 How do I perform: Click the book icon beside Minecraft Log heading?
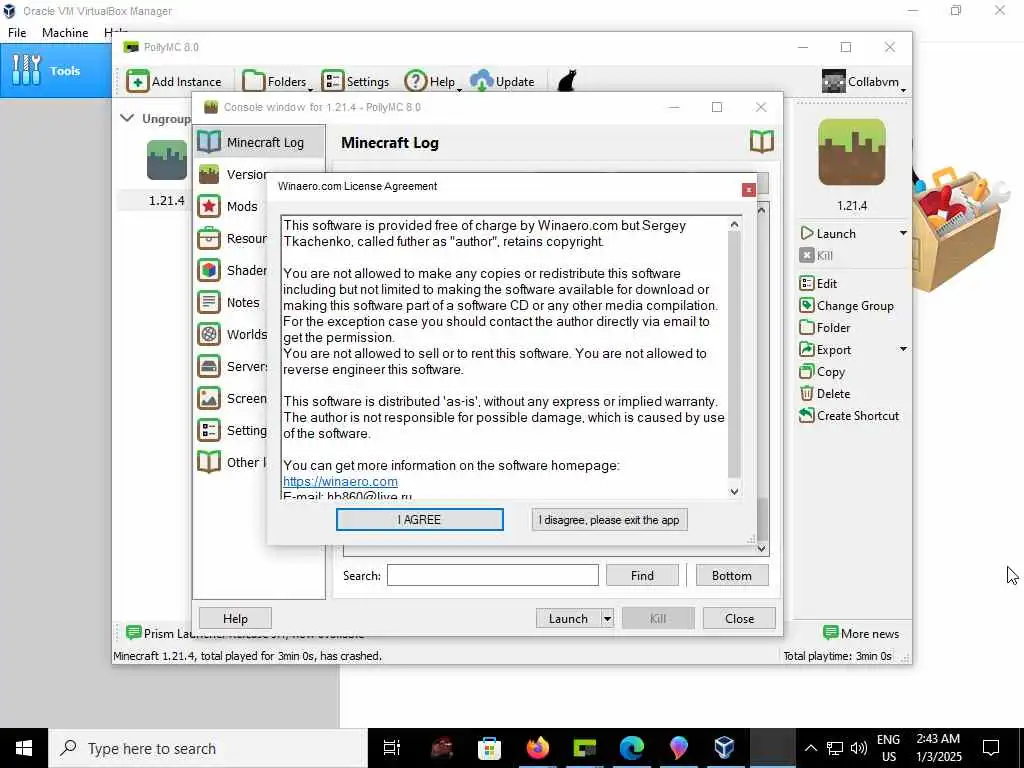tap(761, 142)
